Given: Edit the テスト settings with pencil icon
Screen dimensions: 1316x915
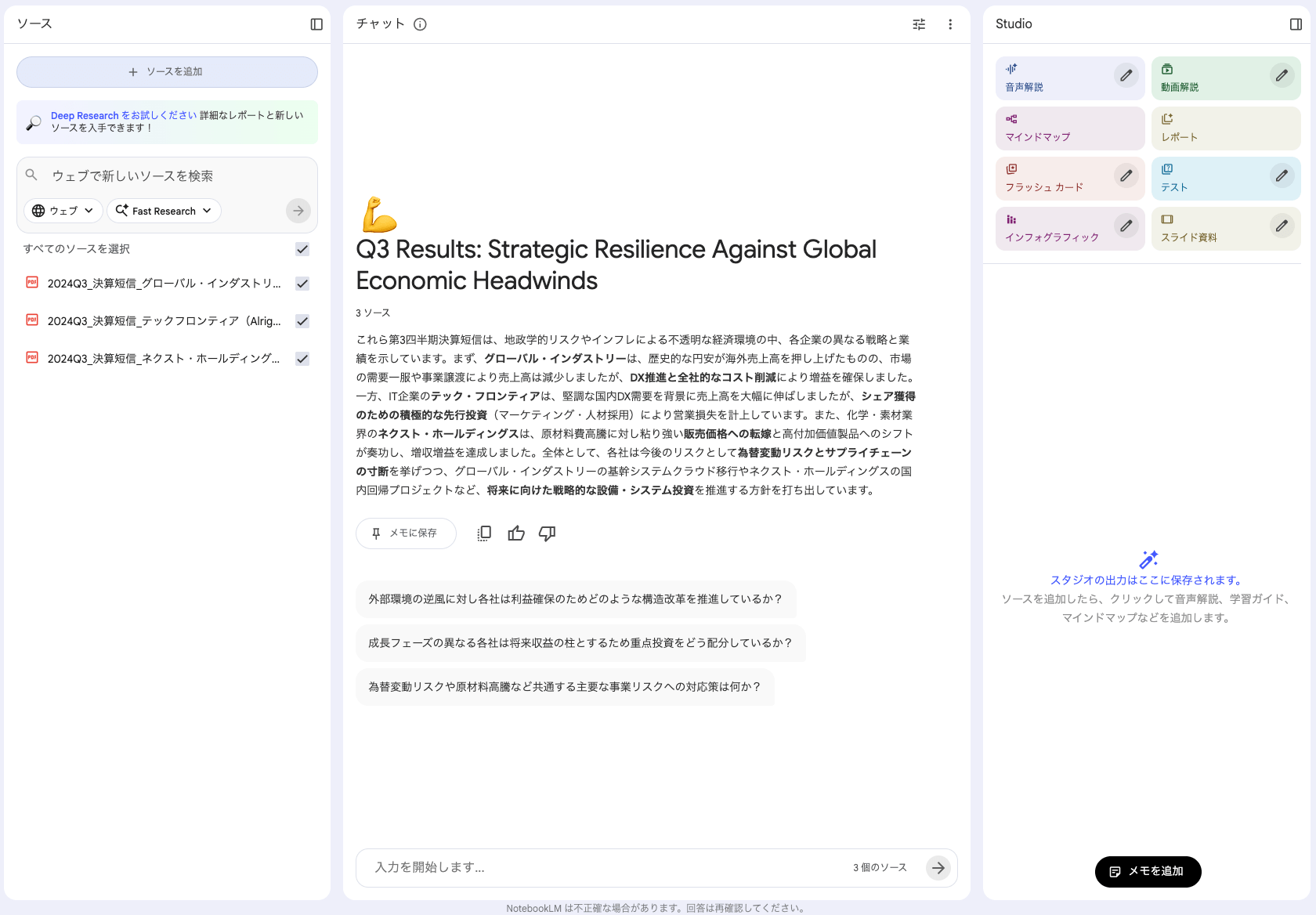Looking at the screenshot, I should 1282,175.
